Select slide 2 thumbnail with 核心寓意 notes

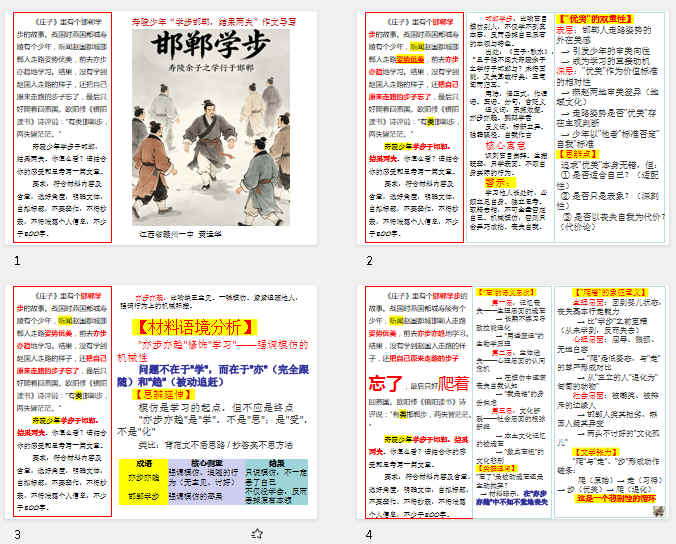pos(515,128)
